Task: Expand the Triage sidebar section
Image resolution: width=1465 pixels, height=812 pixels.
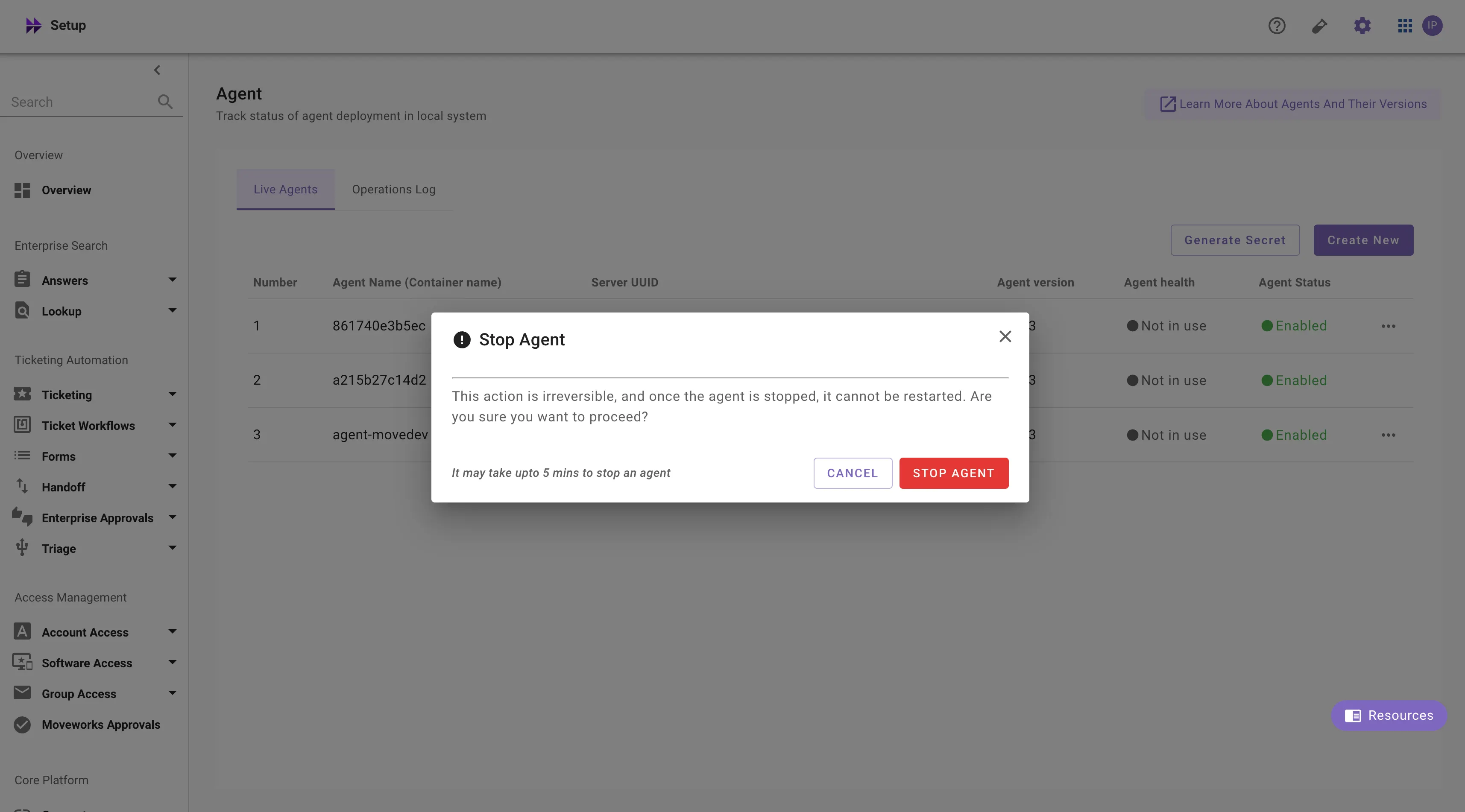Action: pyautogui.click(x=172, y=548)
